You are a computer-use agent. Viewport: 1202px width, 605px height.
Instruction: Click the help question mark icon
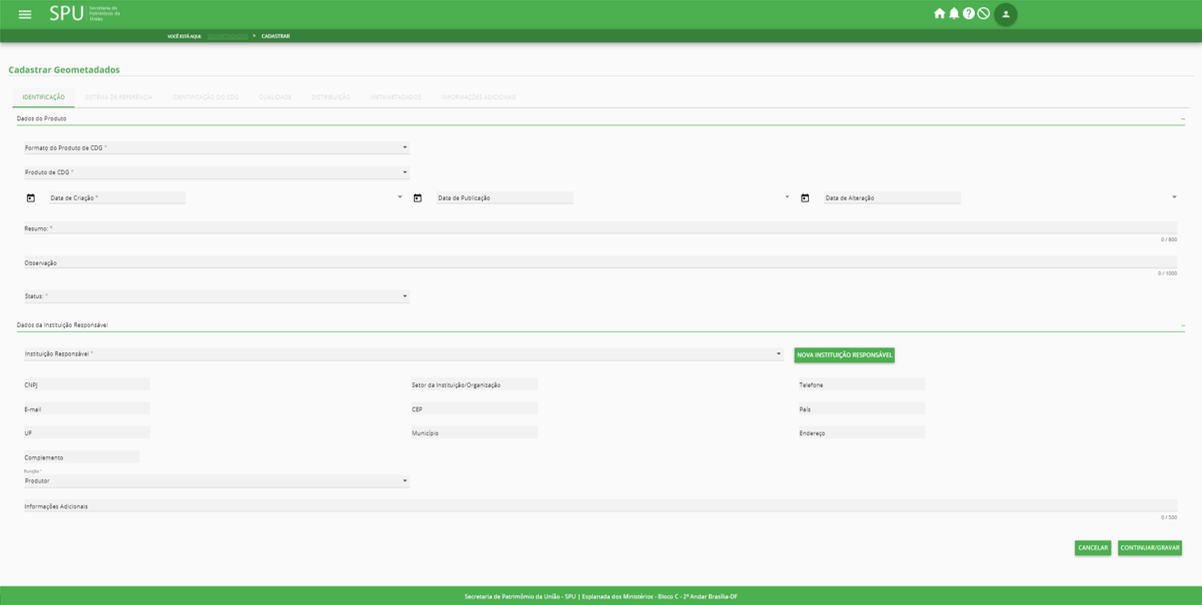(x=968, y=14)
